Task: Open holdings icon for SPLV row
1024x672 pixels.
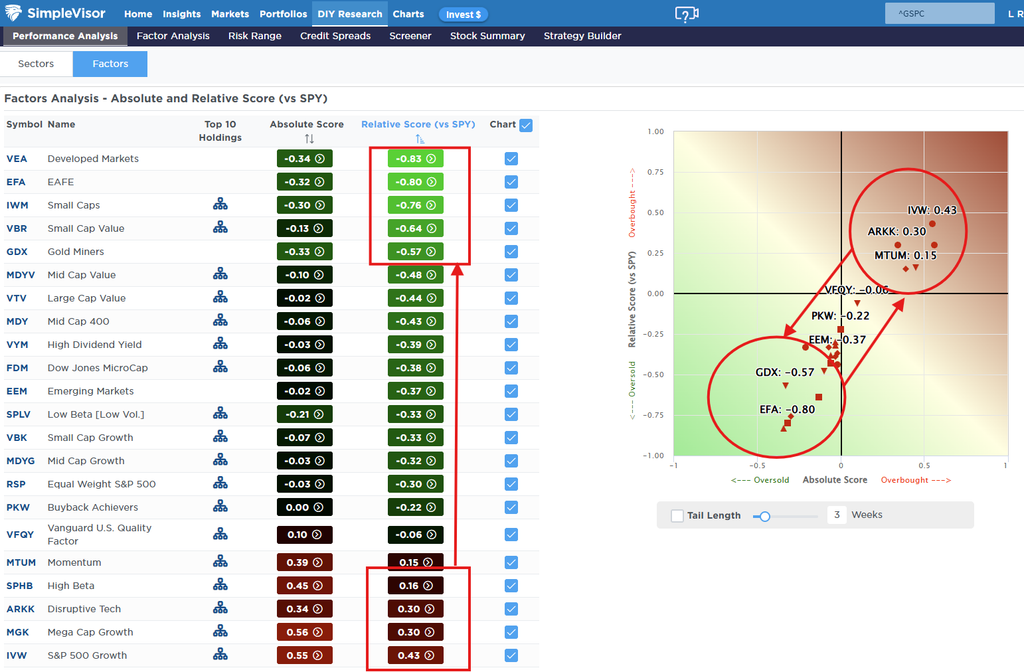Action: point(220,414)
